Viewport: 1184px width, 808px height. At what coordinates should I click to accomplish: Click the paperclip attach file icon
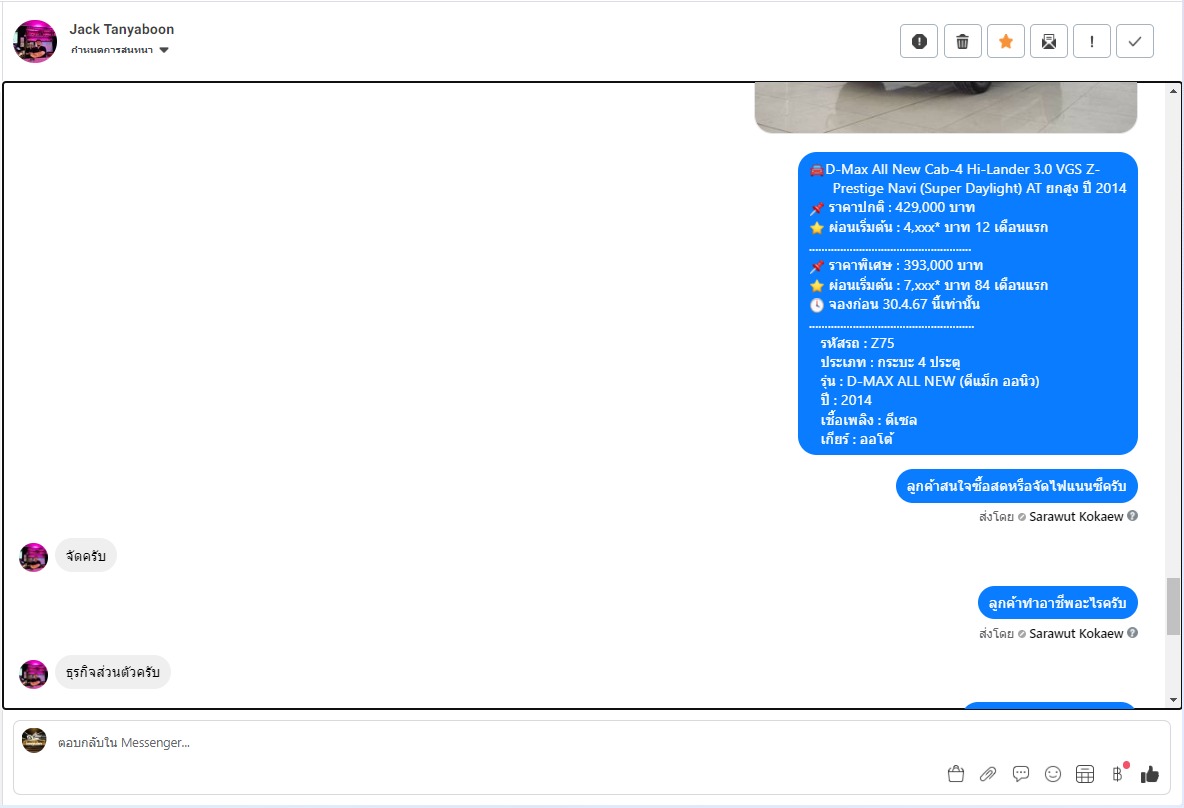click(988, 774)
